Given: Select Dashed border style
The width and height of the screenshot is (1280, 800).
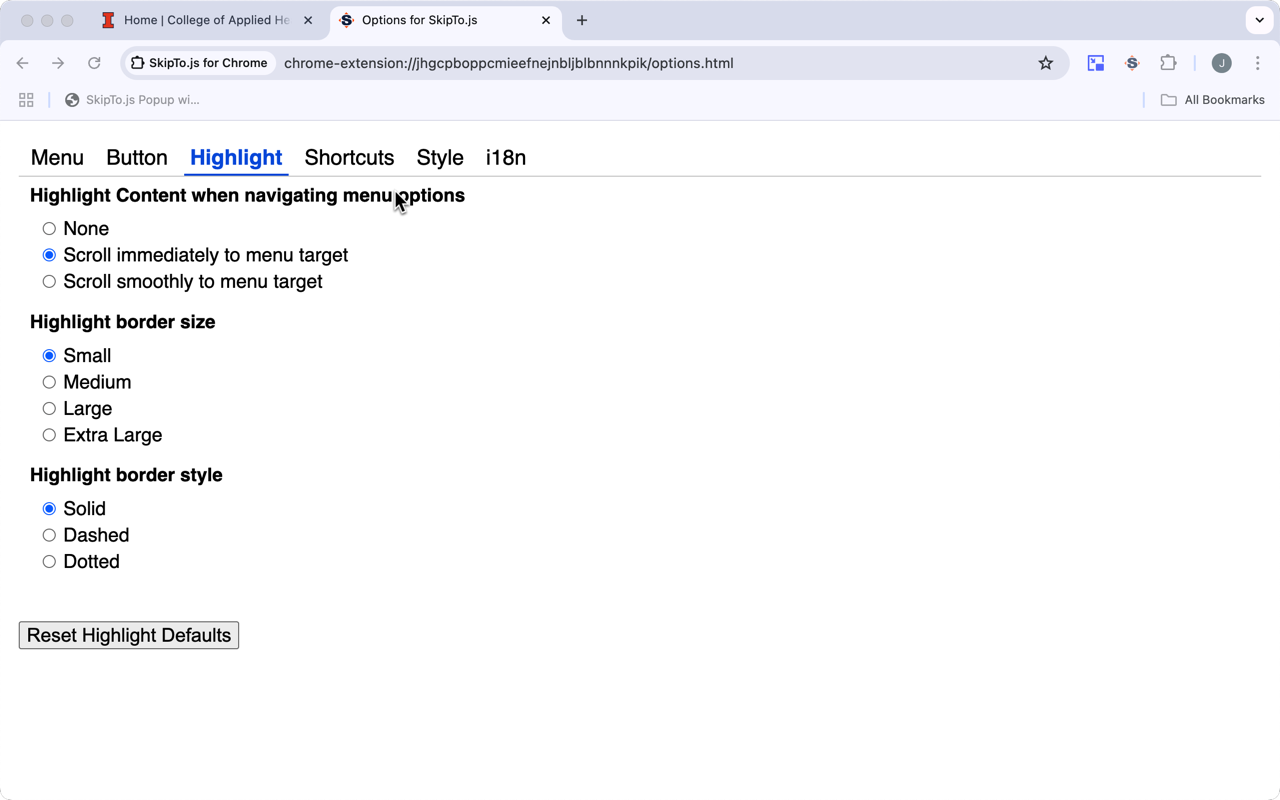Looking at the screenshot, I should 49,535.
